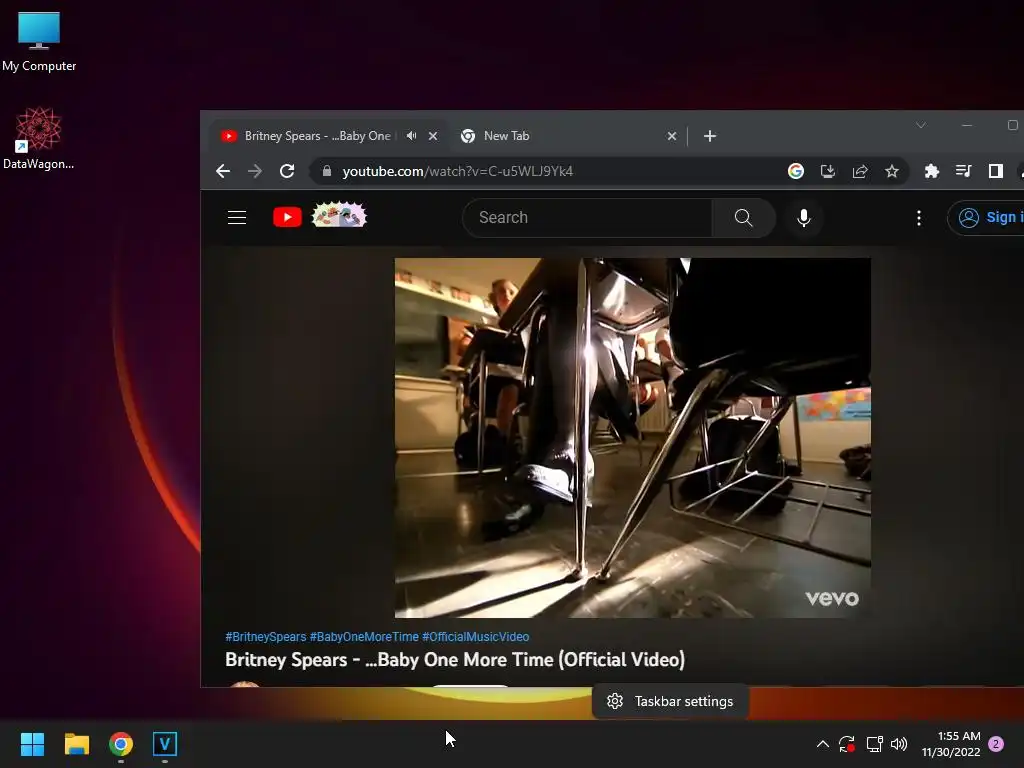Open YouTube settings three-dot menu
The width and height of the screenshot is (1024, 768).
point(919,217)
